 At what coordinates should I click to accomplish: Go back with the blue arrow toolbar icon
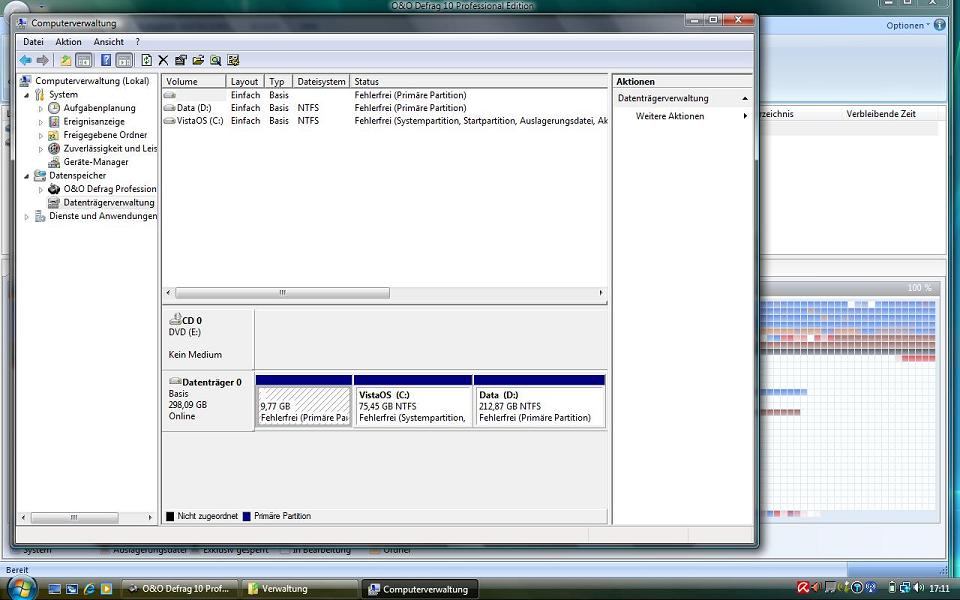[25, 60]
